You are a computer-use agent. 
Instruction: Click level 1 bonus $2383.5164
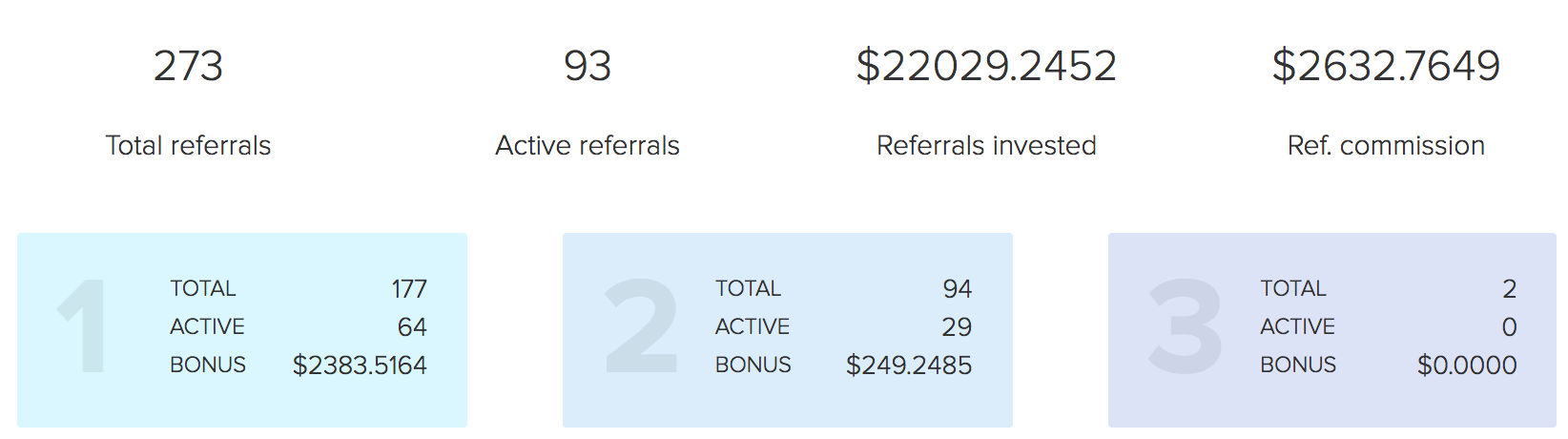[x=360, y=366]
